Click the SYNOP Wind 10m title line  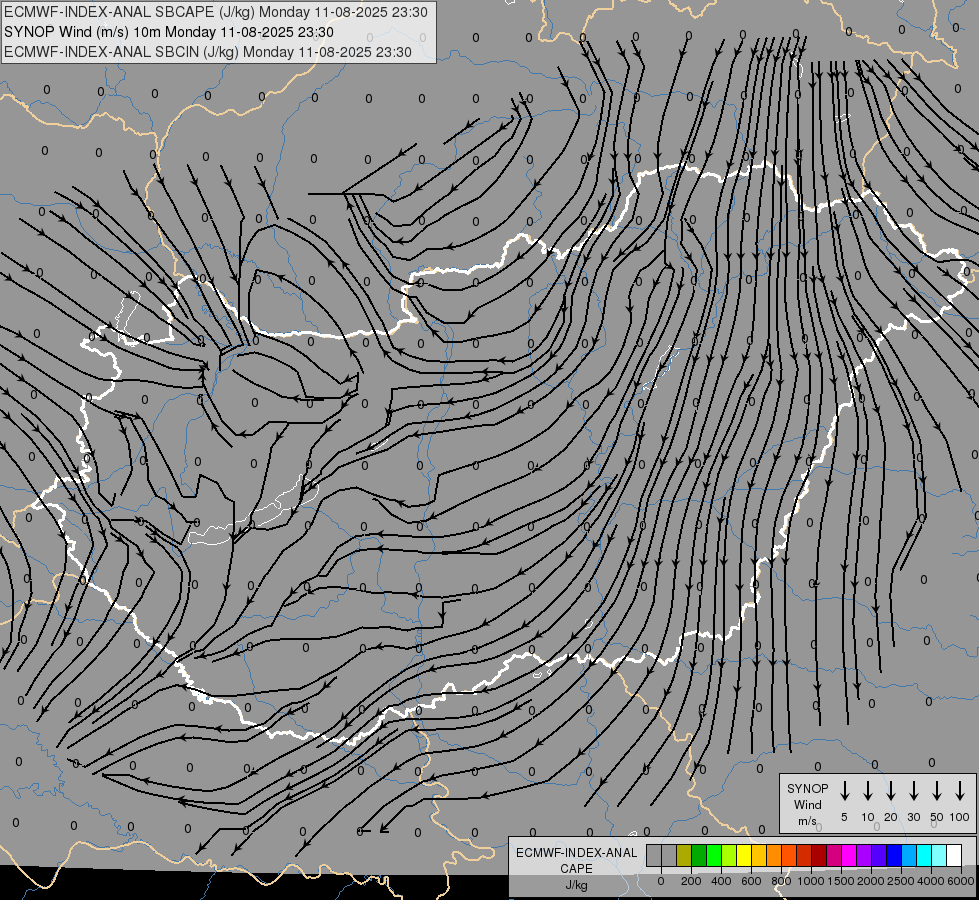click(x=169, y=32)
